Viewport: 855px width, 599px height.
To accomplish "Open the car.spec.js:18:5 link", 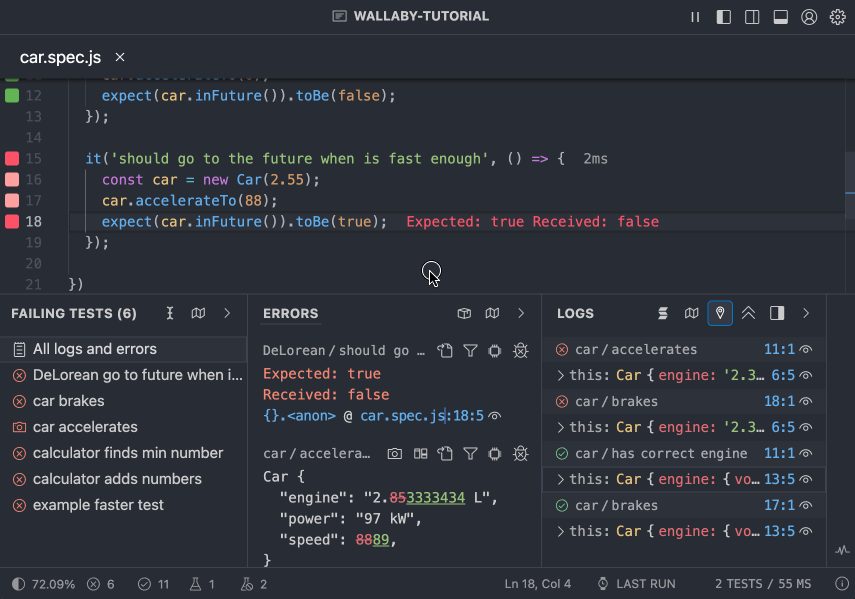I will point(422,416).
